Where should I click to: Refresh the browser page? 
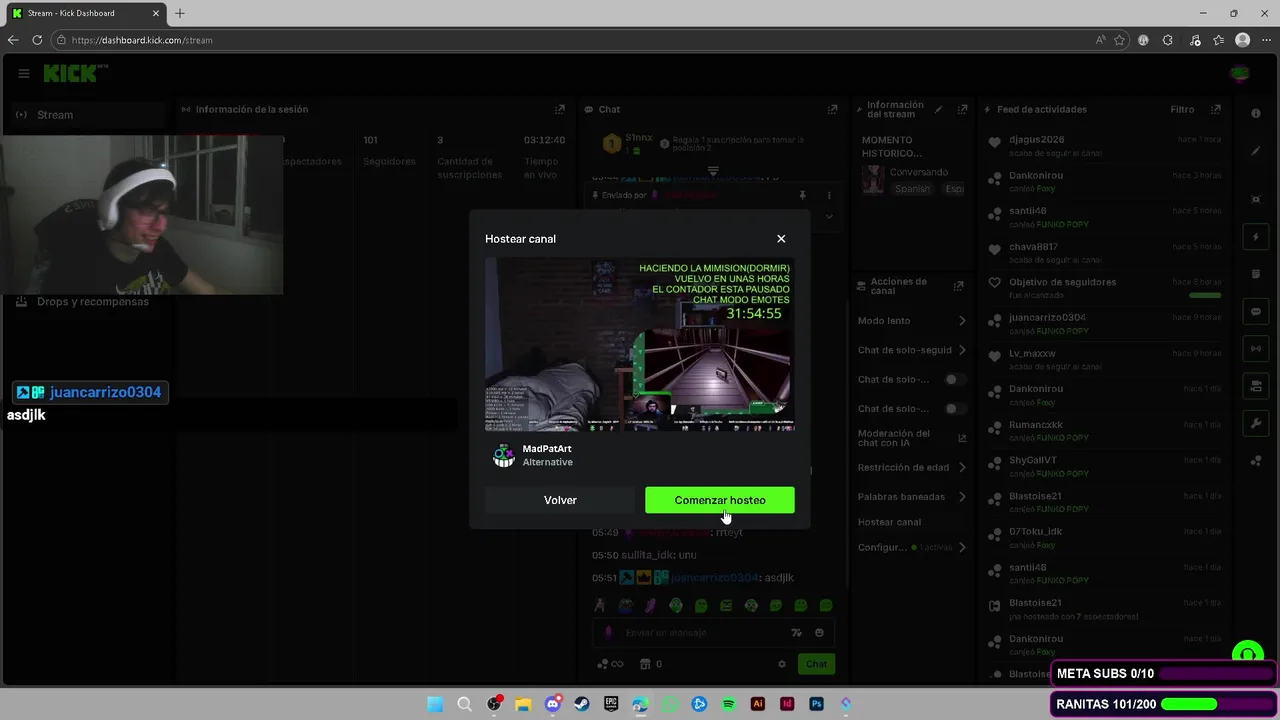tap(37, 40)
